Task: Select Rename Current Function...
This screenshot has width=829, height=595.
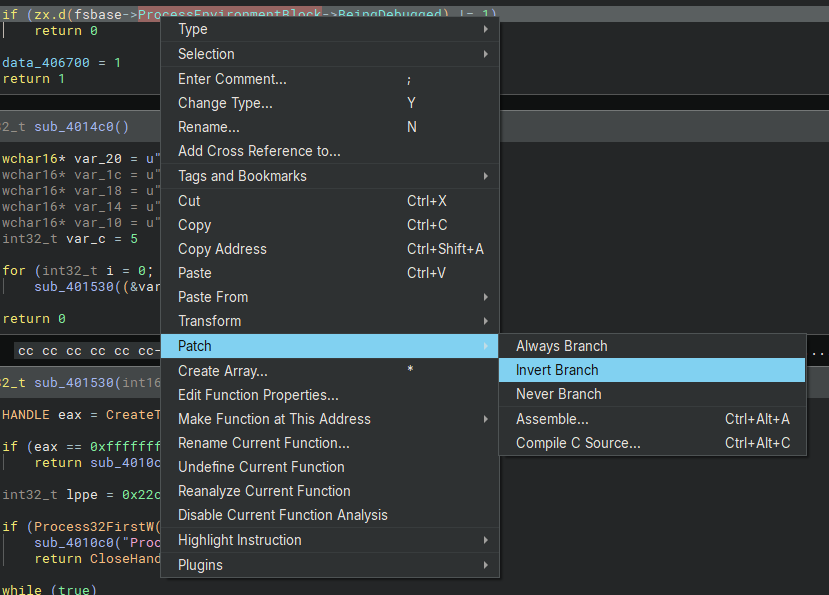Action: pyautogui.click(x=329, y=443)
